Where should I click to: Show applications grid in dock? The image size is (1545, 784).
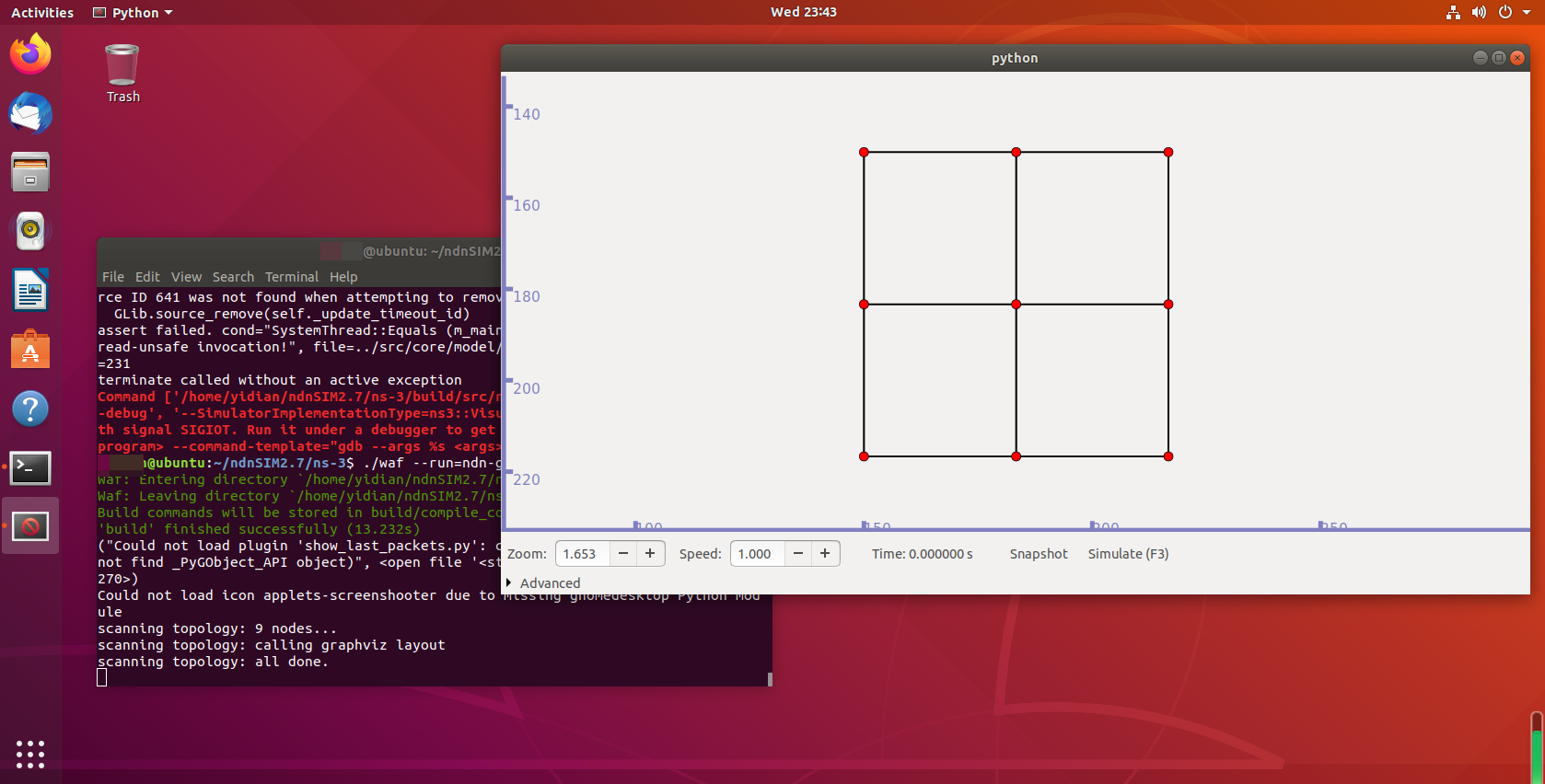pos(30,755)
